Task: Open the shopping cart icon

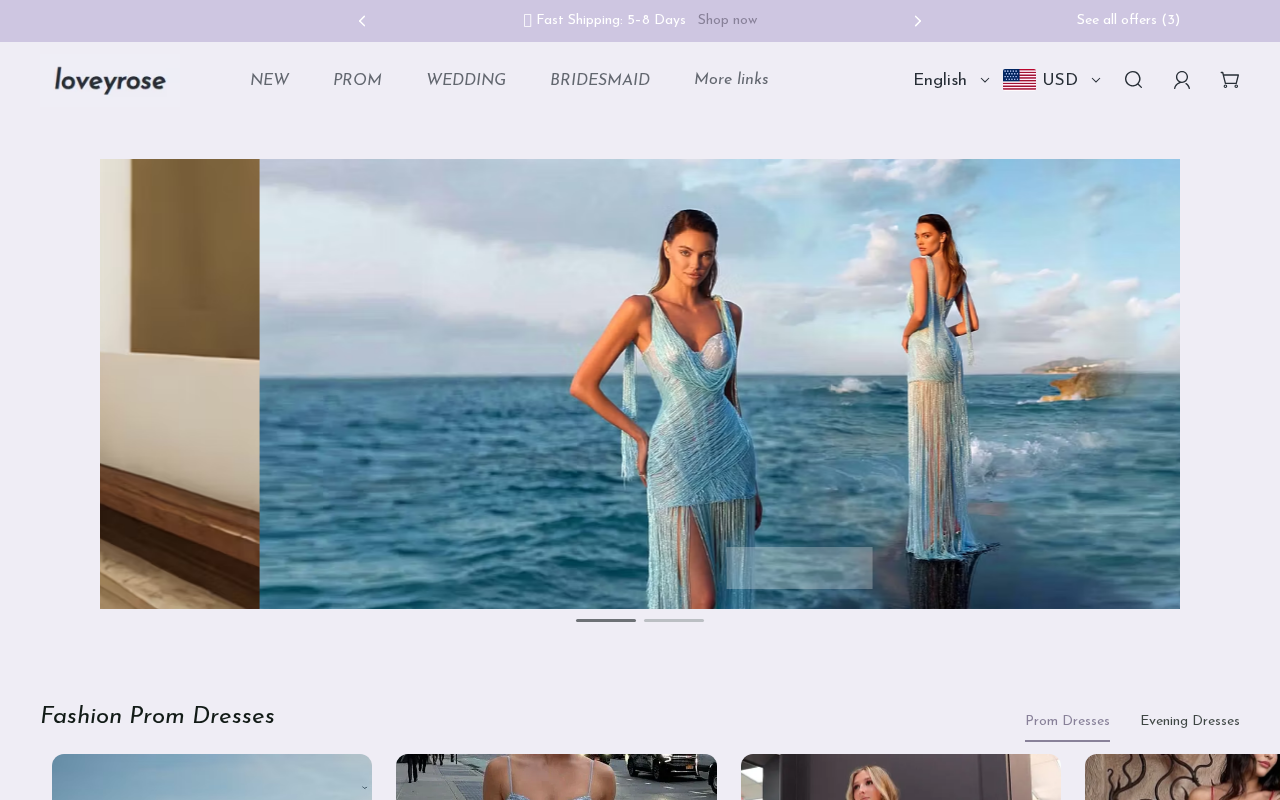Action: [1230, 80]
